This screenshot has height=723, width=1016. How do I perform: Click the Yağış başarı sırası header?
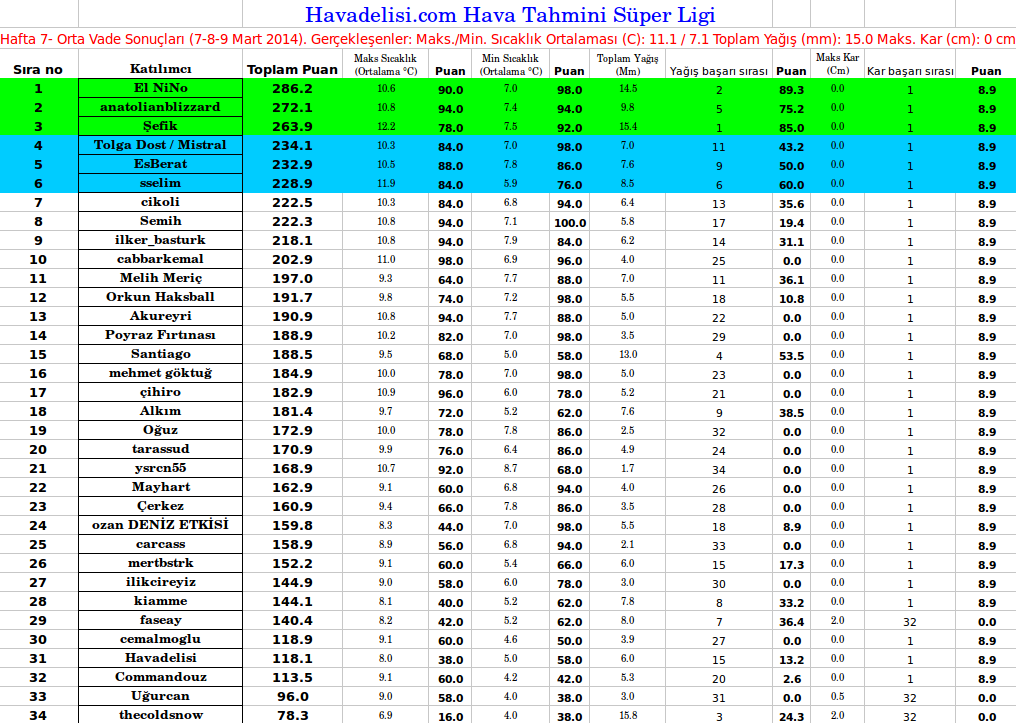tap(718, 71)
